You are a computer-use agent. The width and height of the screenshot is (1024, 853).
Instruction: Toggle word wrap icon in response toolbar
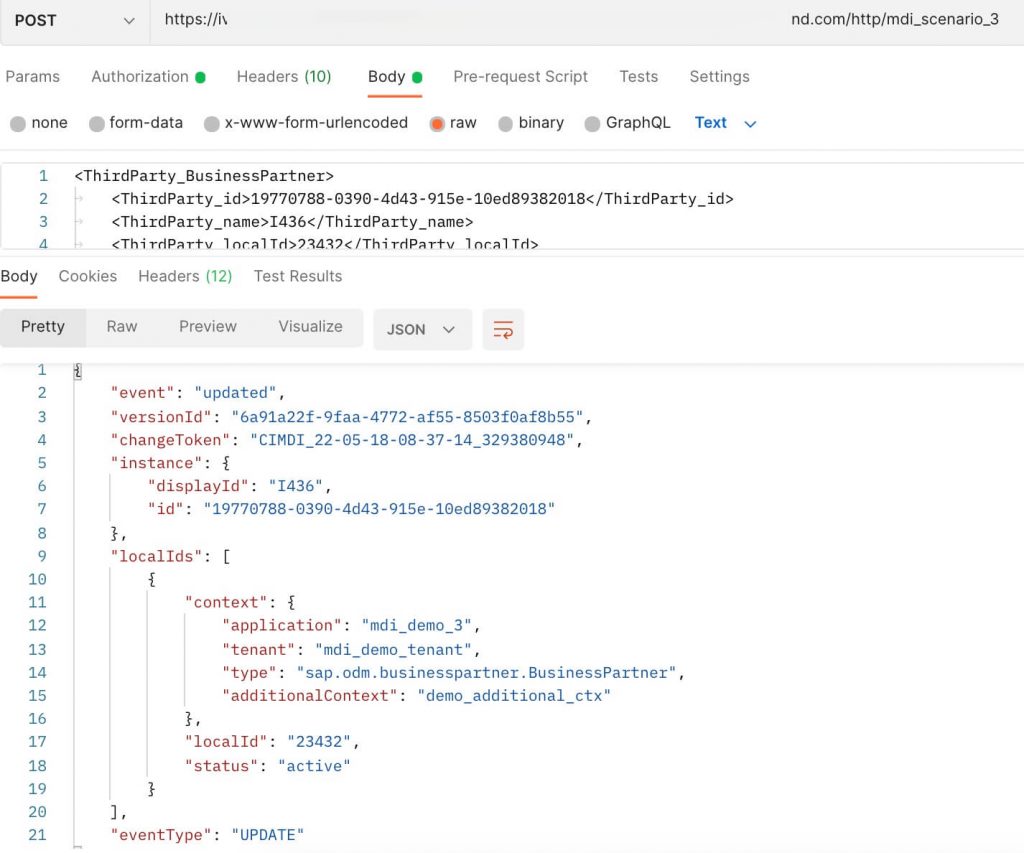(503, 329)
